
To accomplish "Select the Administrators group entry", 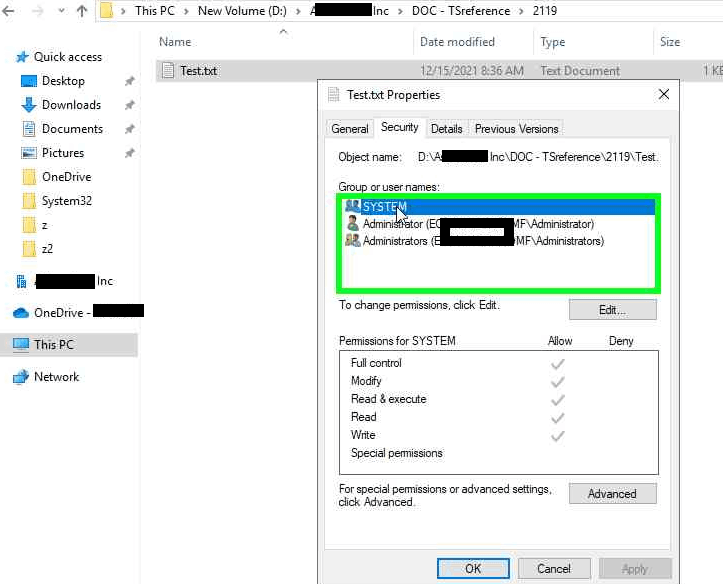I will click(x=499, y=241).
